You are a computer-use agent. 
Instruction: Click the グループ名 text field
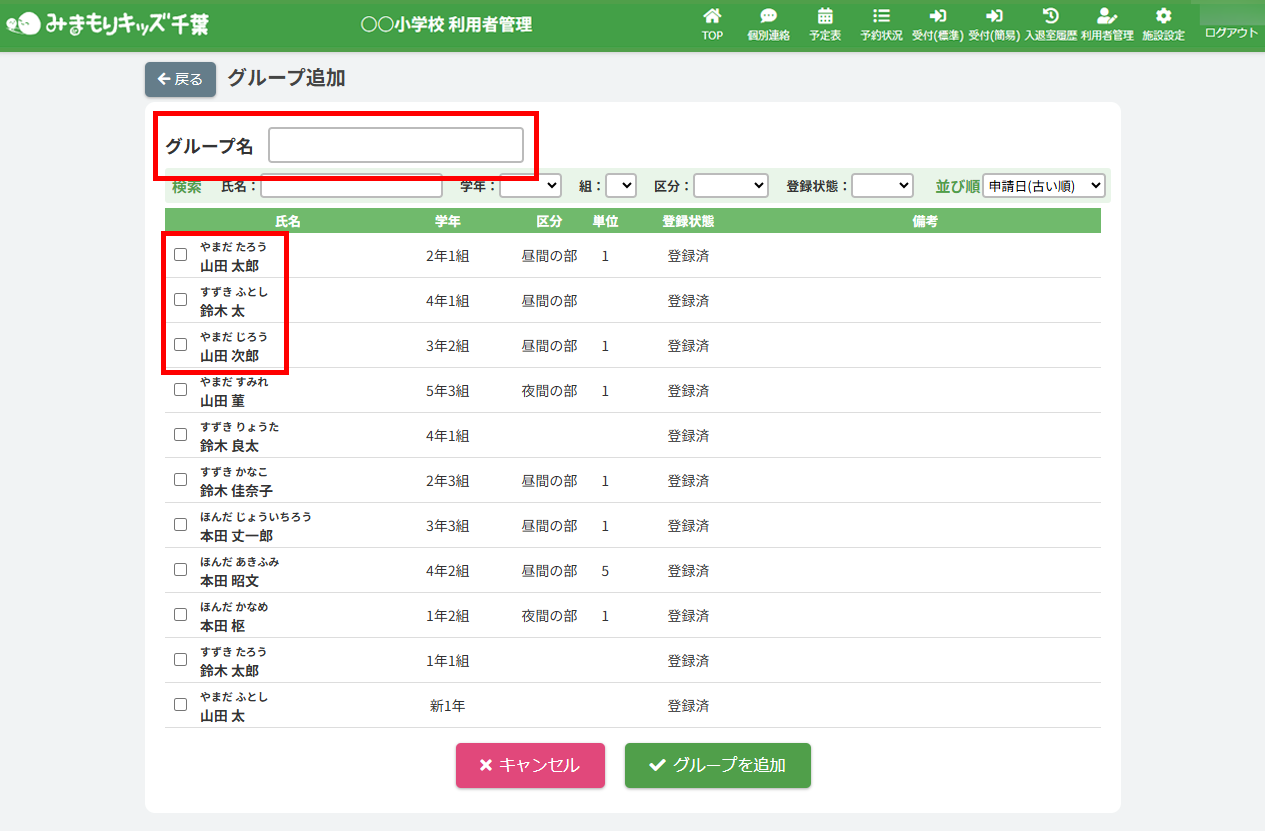[x=395, y=146]
